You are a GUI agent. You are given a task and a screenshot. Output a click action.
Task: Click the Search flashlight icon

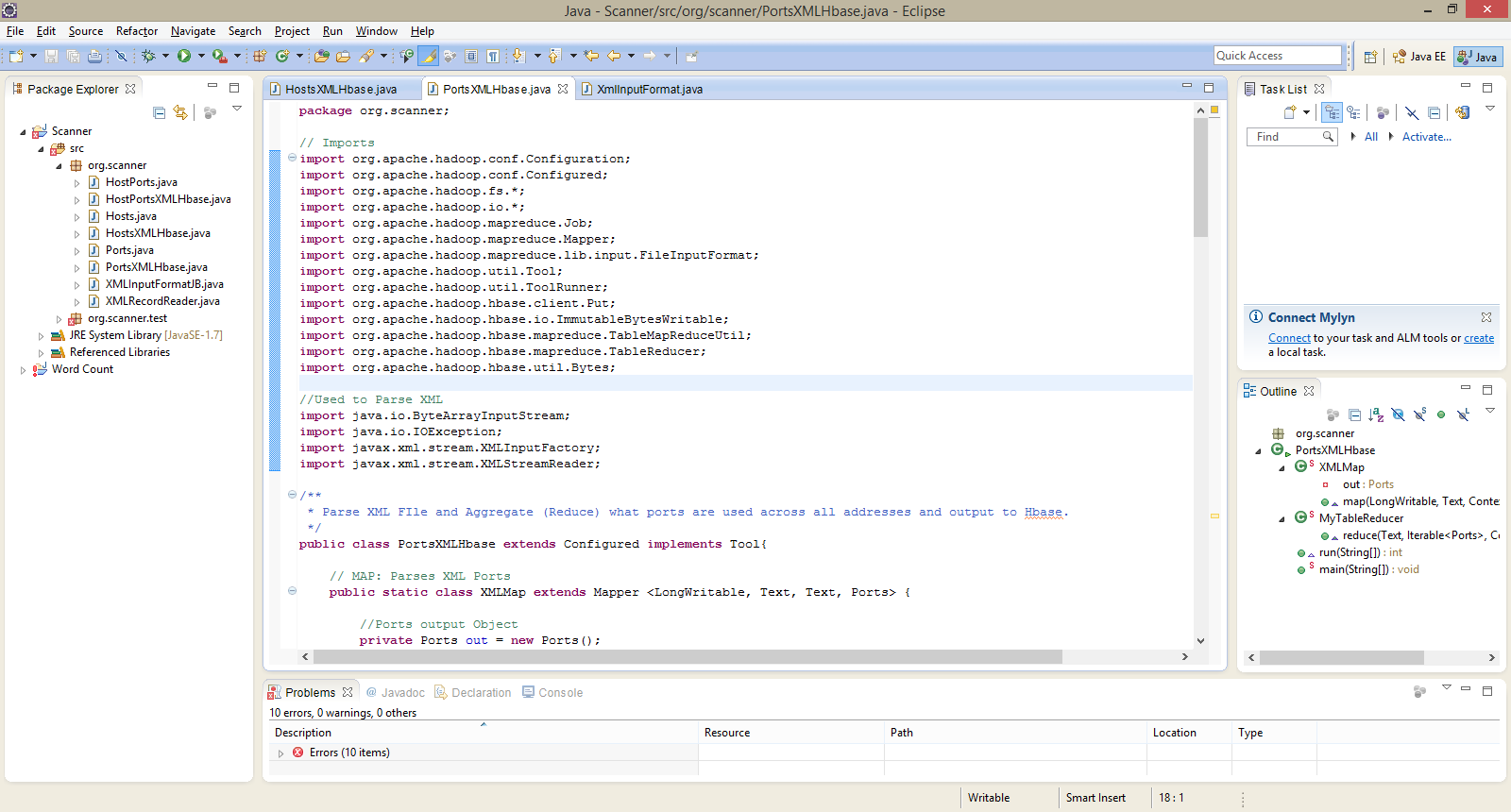[366, 56]
